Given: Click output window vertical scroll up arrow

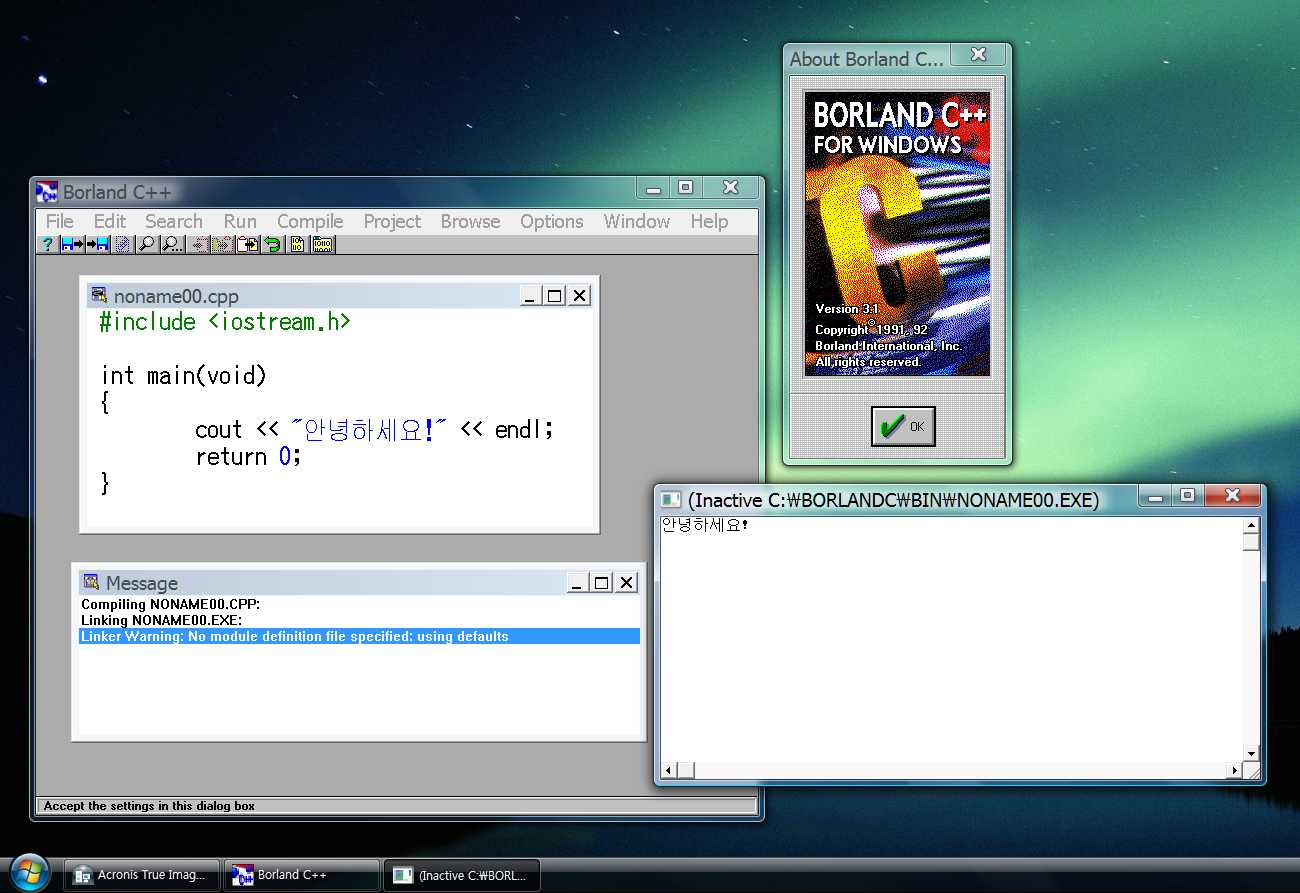Looking at the screenshot, I should (1251, 525).
